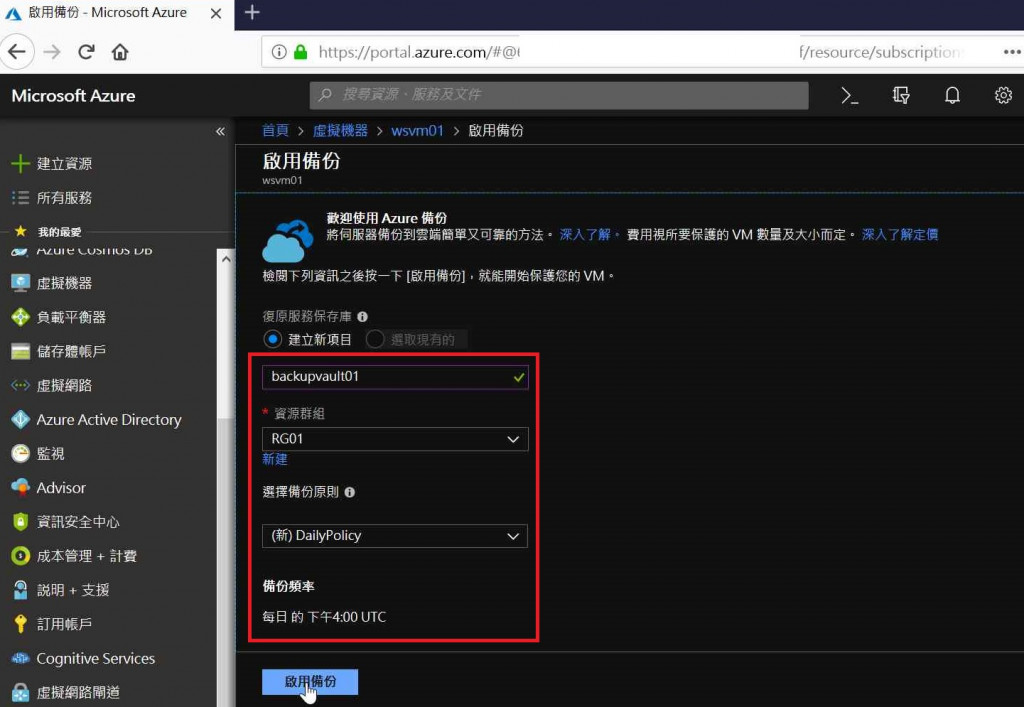Viewport: 1024px width, 707px height.
Task: Click the Microsoft Azure portal logo text
Action: coord(73,95)
